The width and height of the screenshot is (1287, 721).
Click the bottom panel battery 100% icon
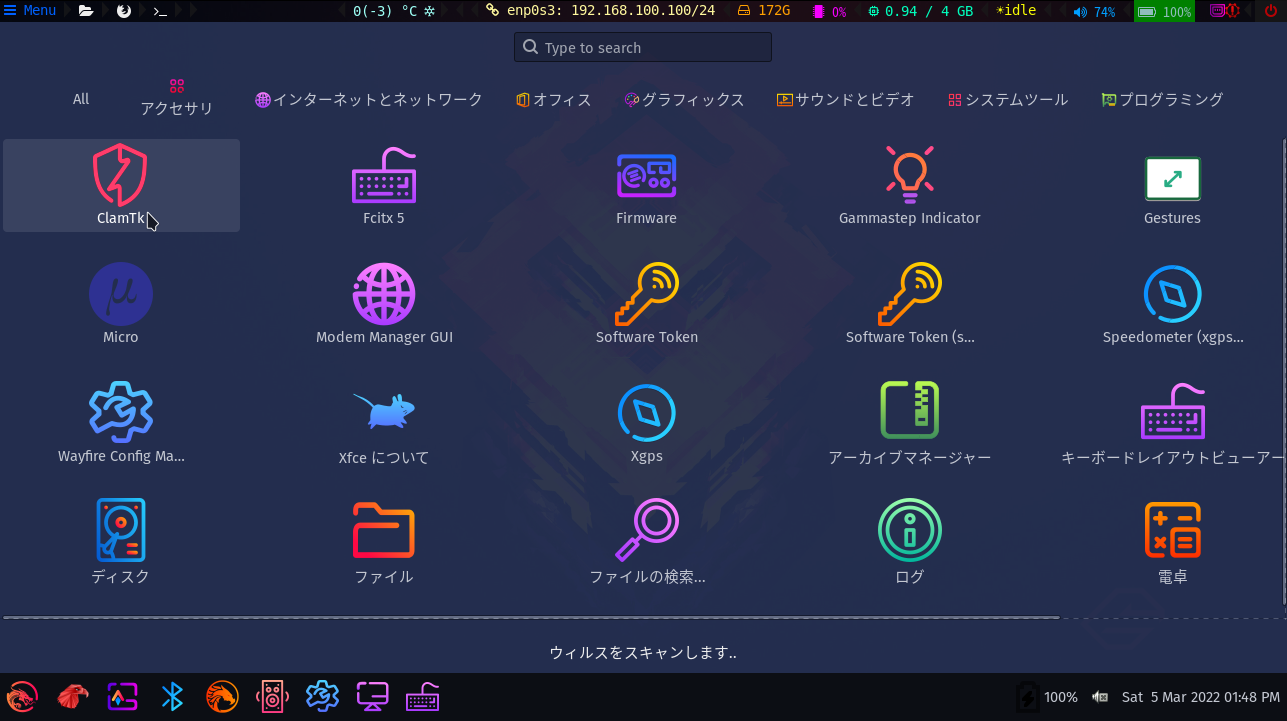pos(1026,697)
